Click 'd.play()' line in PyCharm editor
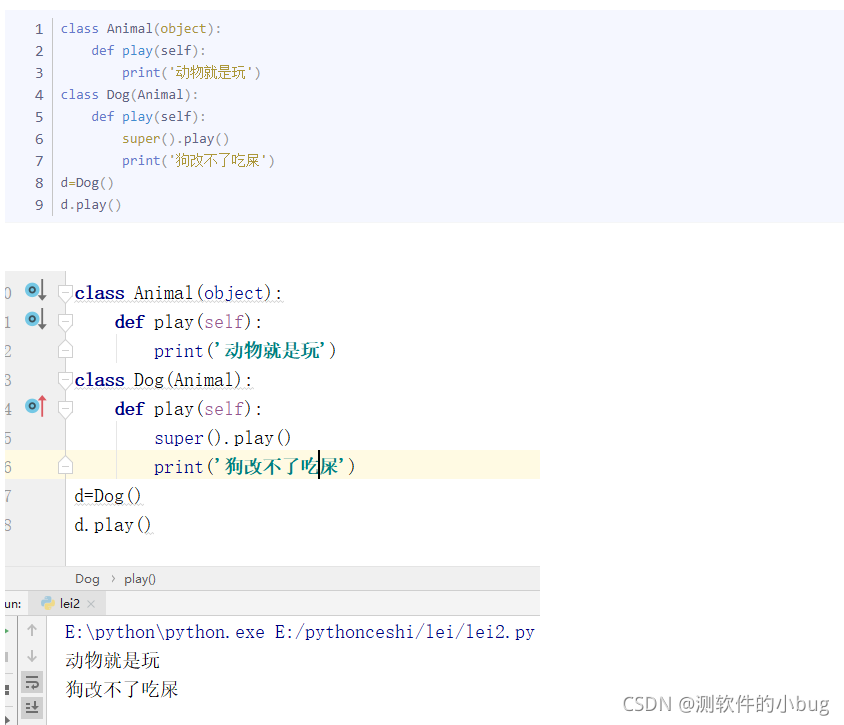 (x=112, y=525)
